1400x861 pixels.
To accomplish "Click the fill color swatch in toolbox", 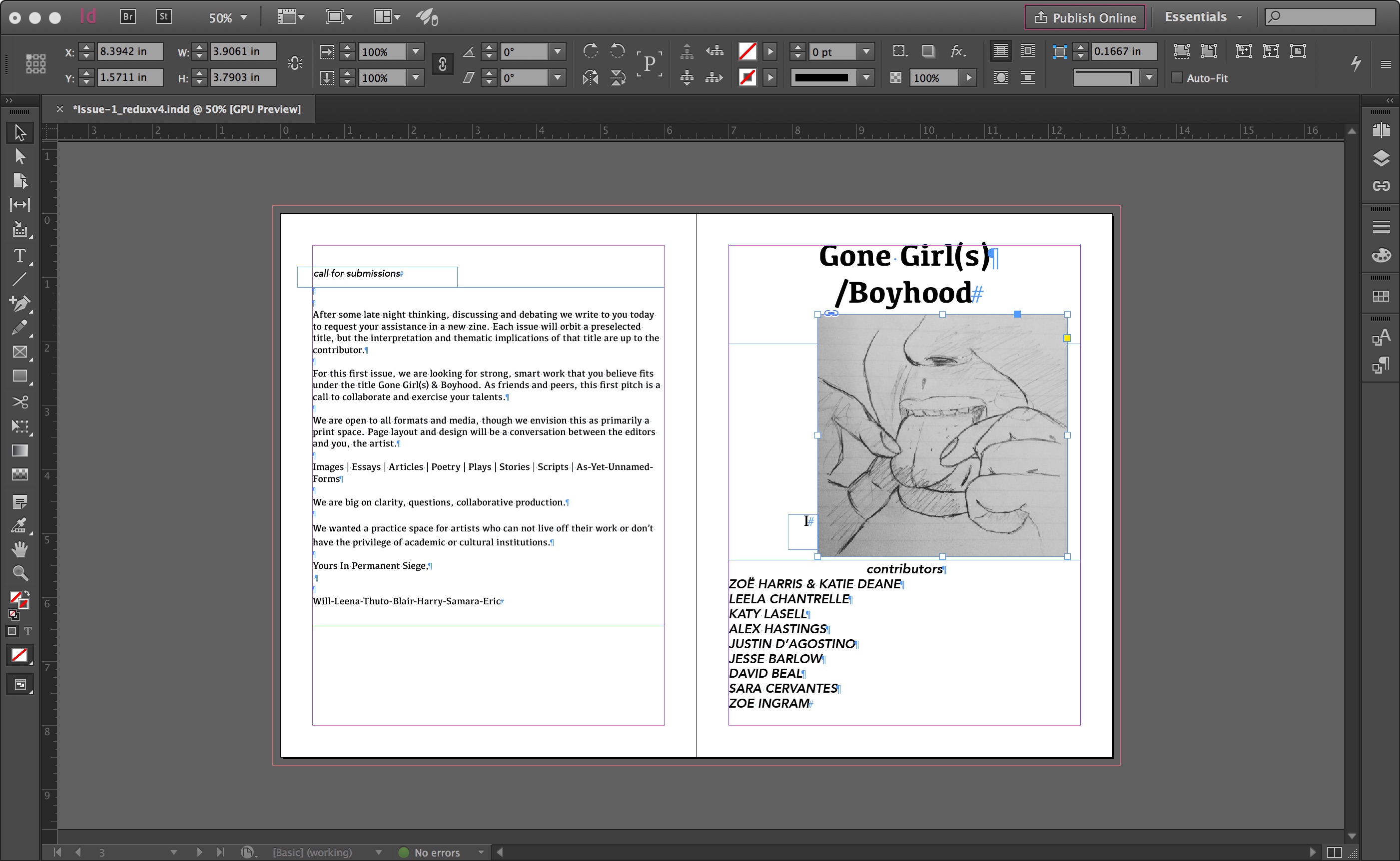I will (x=15, y=597).
